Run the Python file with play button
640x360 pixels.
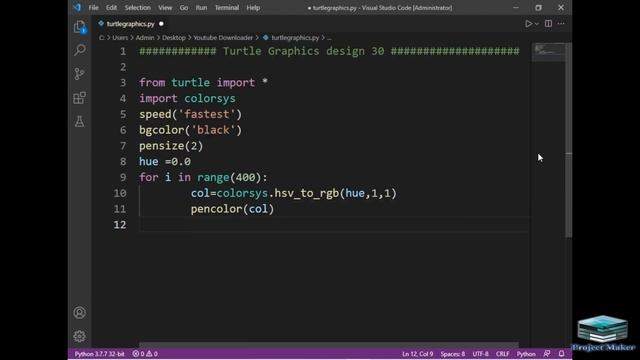point(528,24)
